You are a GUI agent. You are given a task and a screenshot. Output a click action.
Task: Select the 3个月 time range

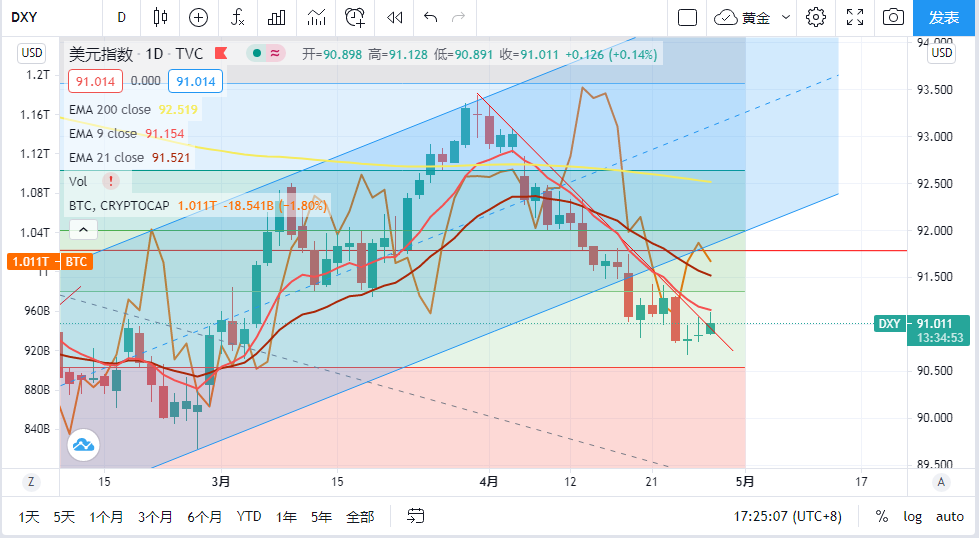[155, 517]
